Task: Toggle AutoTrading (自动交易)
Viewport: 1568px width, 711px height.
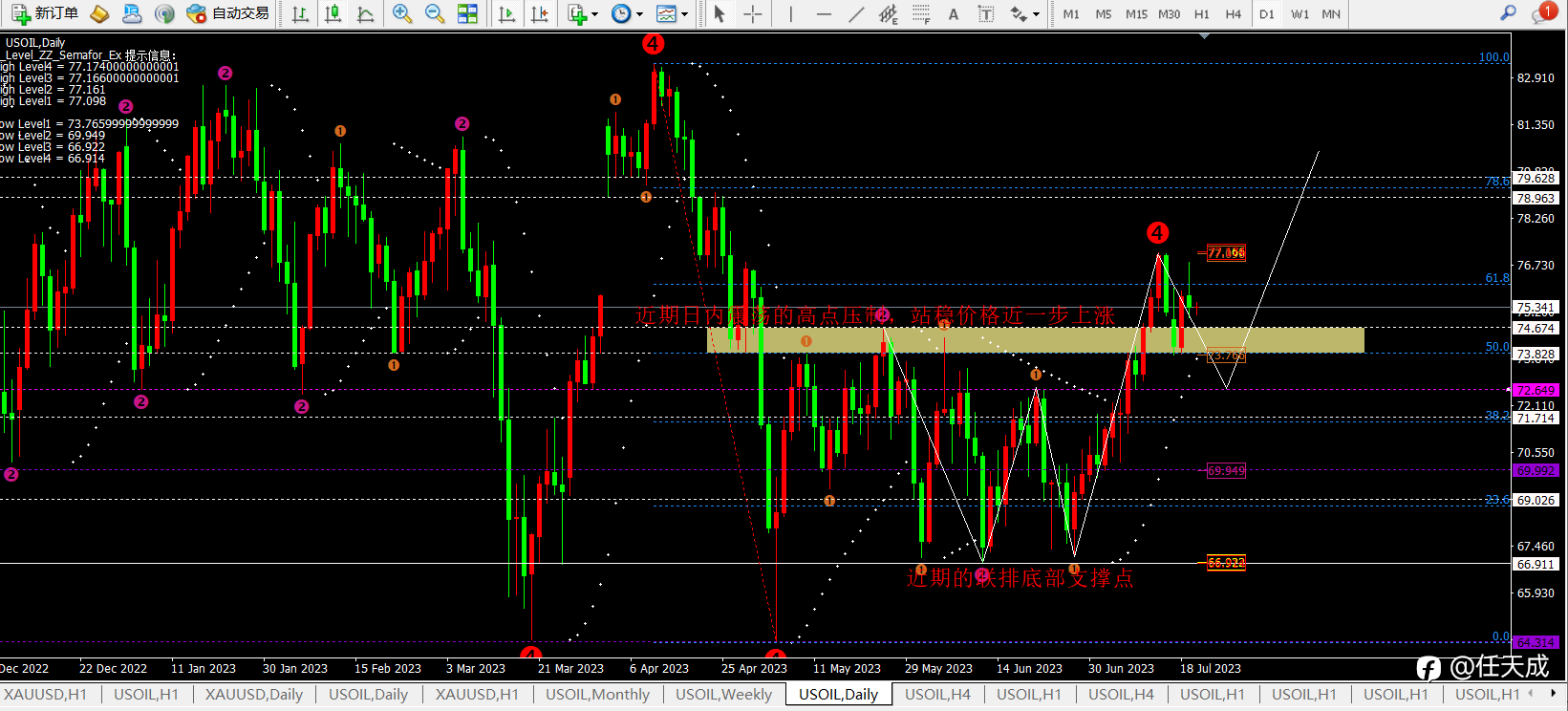Action: pos(227,13)
